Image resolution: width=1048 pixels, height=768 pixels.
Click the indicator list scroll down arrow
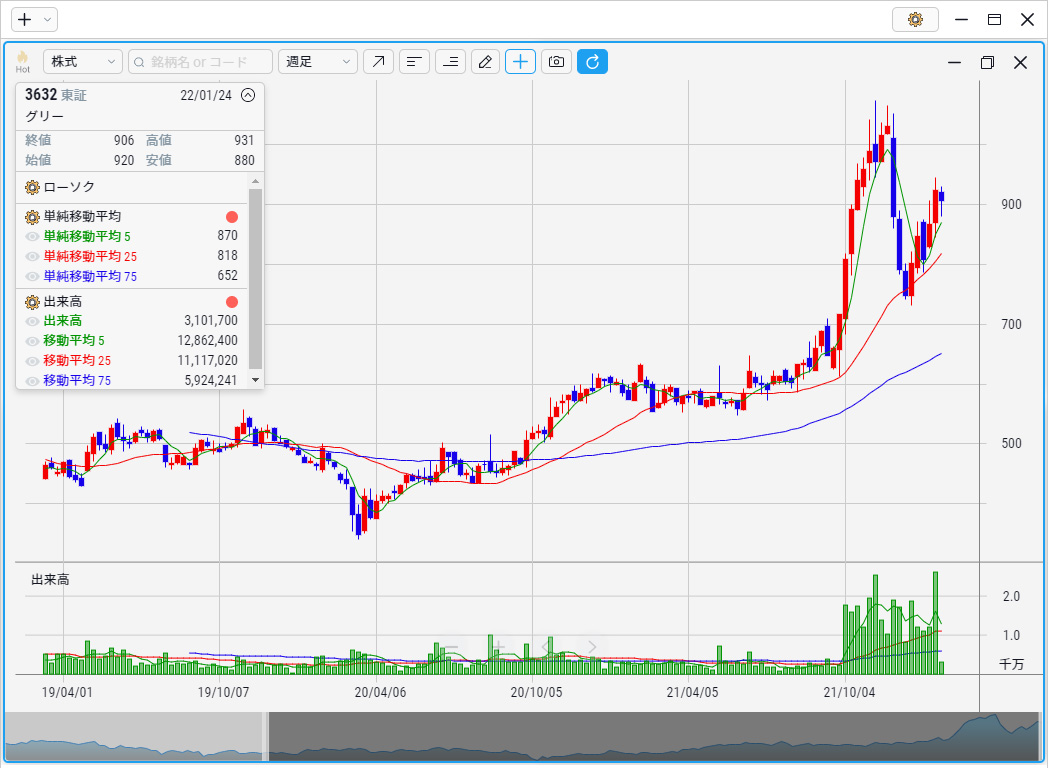point(255,380)
